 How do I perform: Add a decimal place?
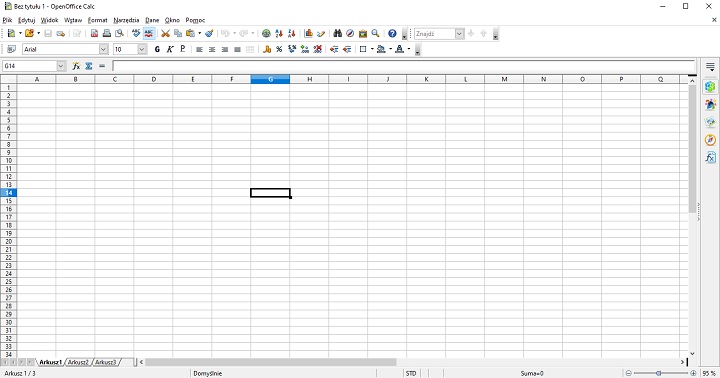click(x=305, y=49)
